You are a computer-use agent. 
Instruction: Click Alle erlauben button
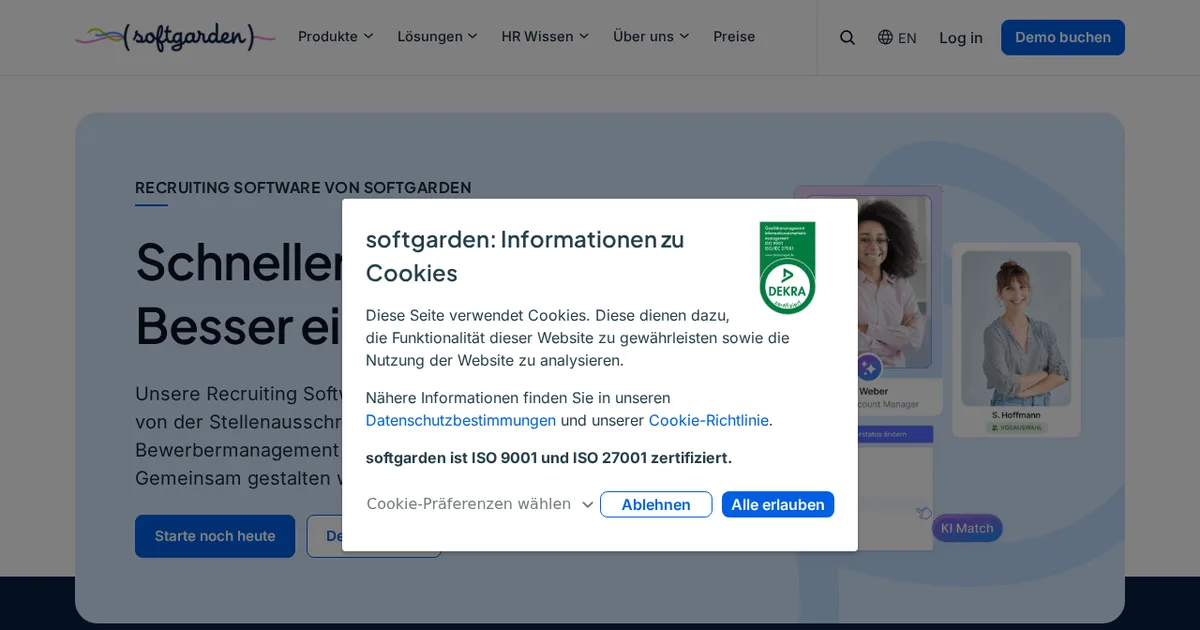pos(778,504)
